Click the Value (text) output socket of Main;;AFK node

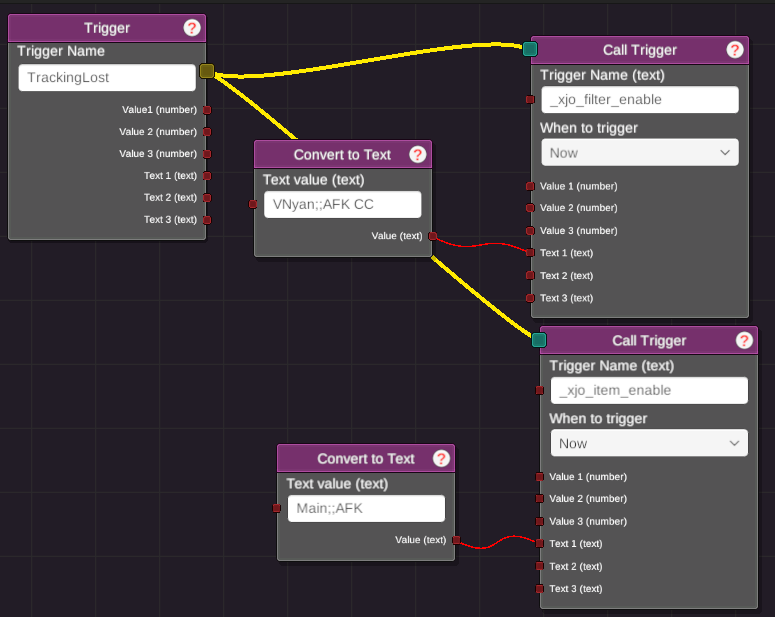click(457, 540)
